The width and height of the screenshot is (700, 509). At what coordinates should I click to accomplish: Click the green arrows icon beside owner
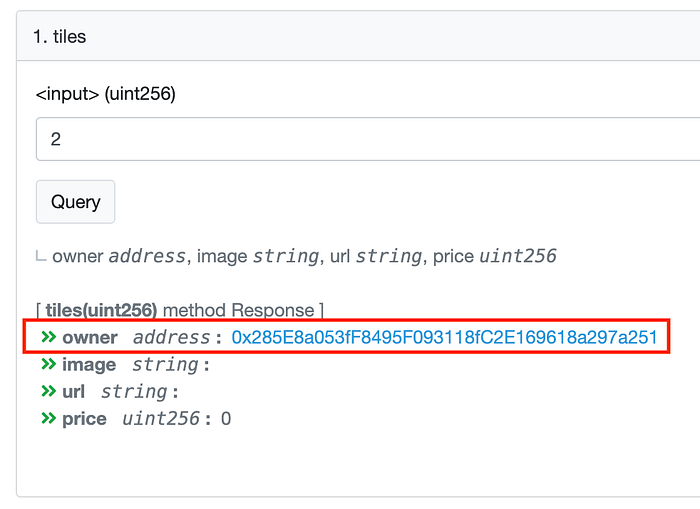(x=48, y=337)
